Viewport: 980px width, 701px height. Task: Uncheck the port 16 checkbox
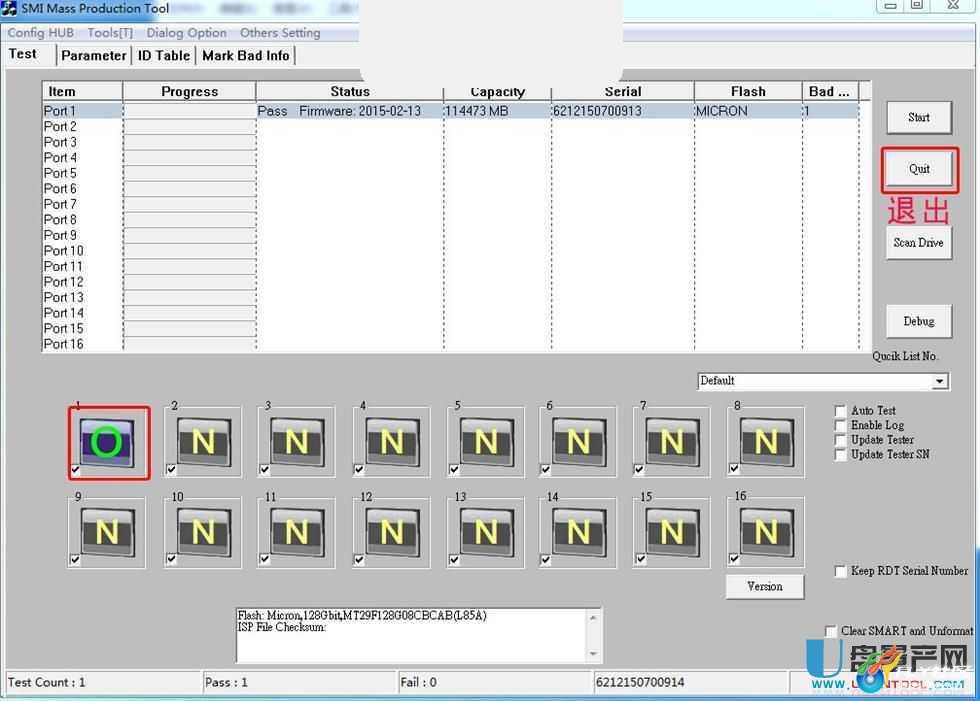coord(734,559)
